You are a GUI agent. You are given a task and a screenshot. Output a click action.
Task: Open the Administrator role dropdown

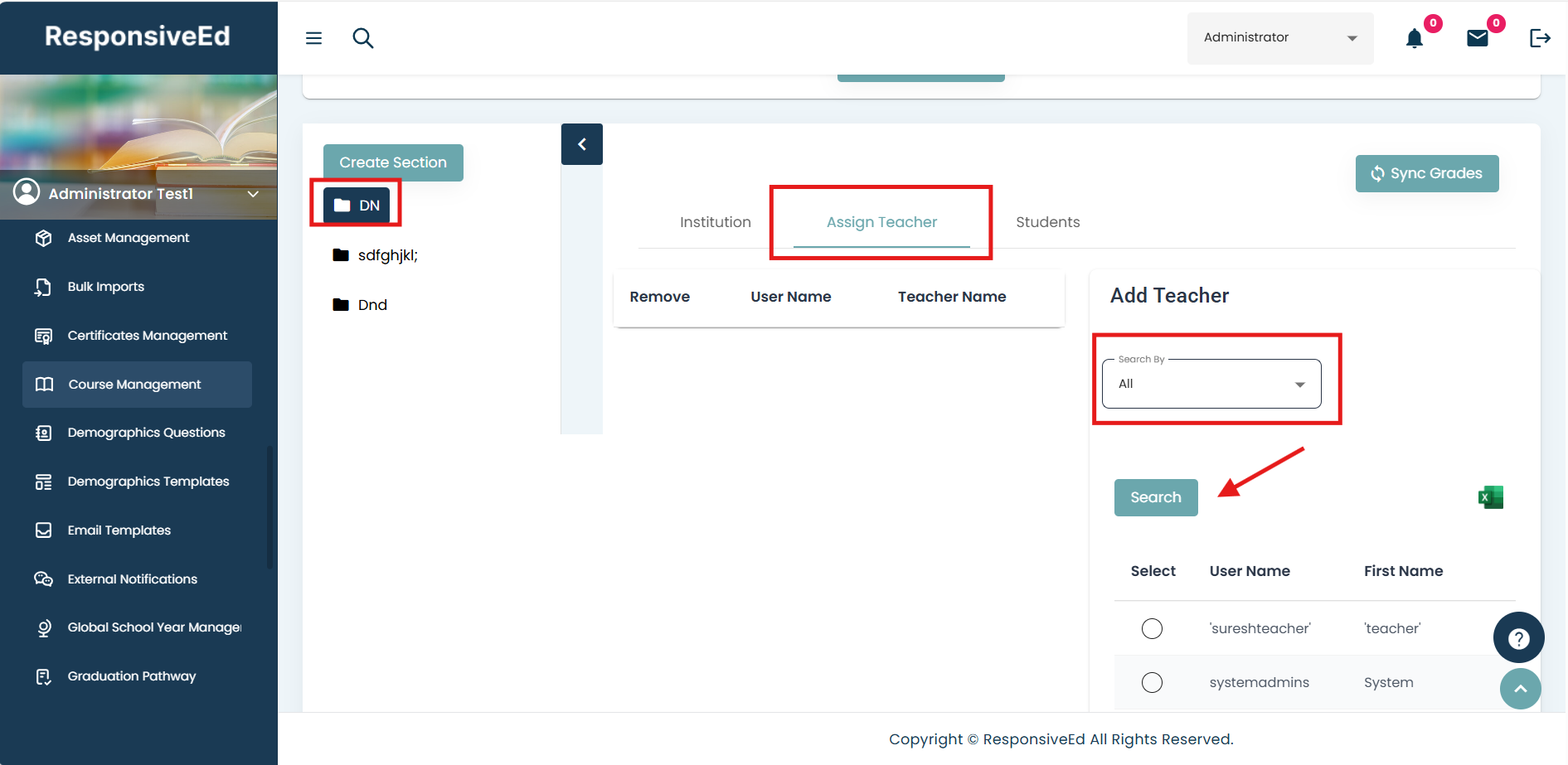1279,38
